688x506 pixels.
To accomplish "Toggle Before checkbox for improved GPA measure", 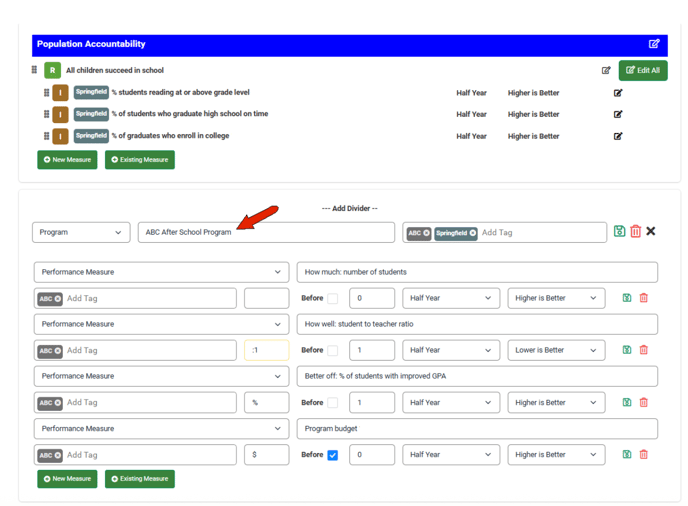I will click(333, 403).
